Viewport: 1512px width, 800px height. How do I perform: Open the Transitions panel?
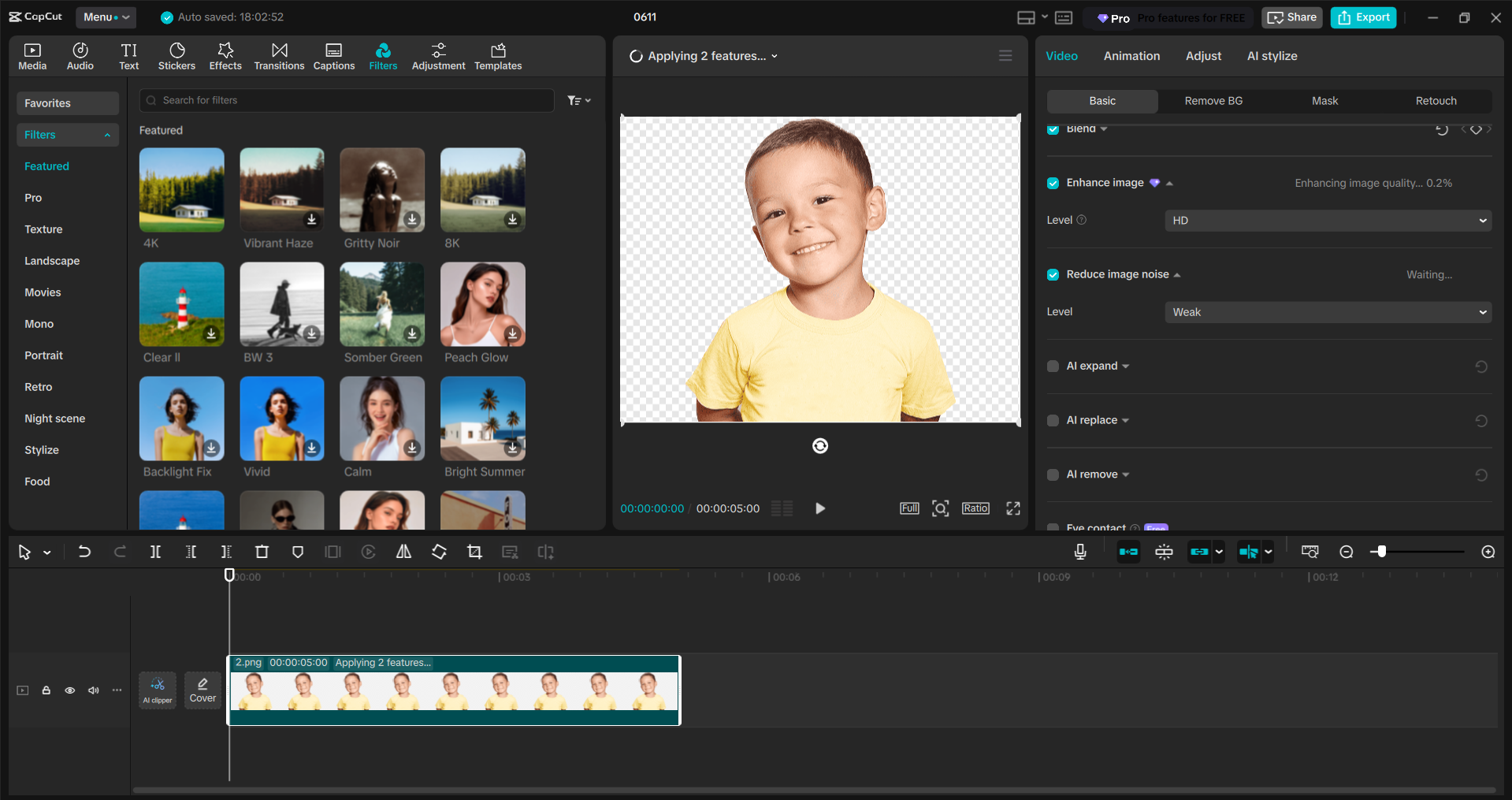279,55
